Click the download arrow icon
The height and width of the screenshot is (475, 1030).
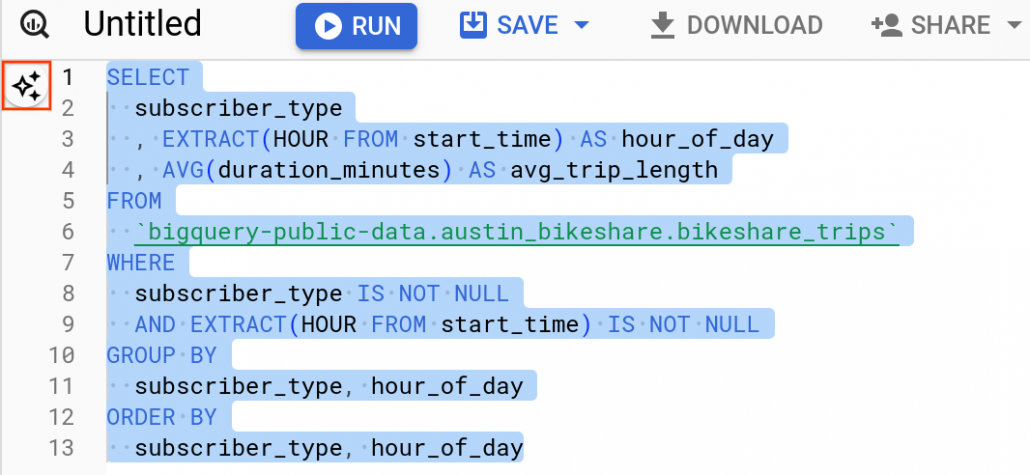point(662,25)
